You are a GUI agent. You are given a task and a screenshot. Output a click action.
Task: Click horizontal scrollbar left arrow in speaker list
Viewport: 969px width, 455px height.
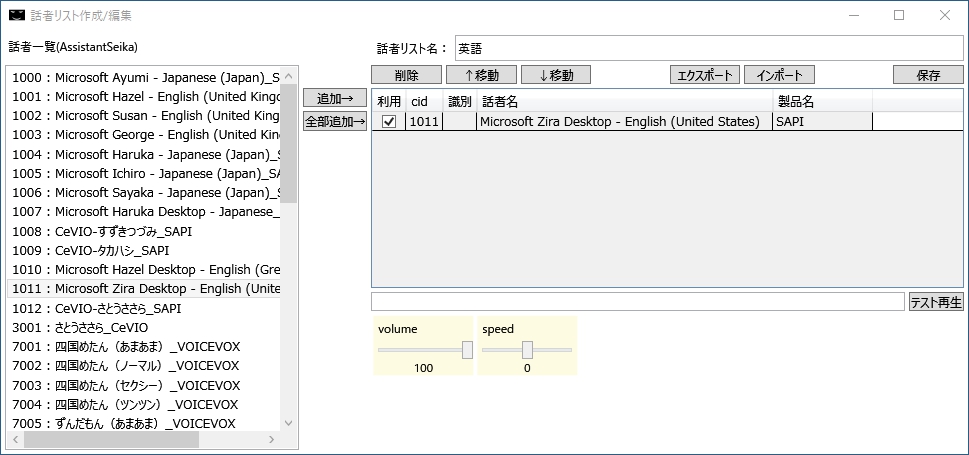point(15,440)
